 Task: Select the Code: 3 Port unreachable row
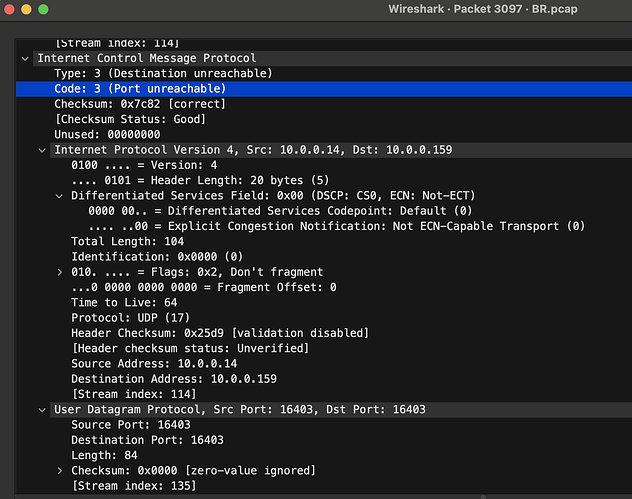coord(140,89)
